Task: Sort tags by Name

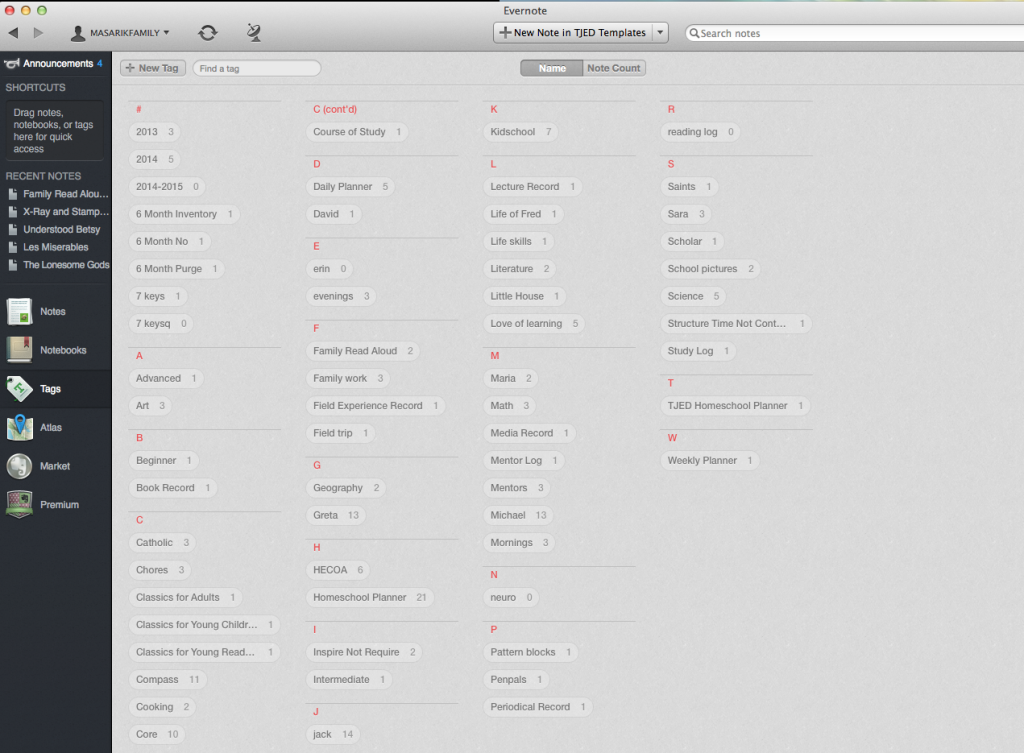Action: pyautogui.click(x=552, y=68)
